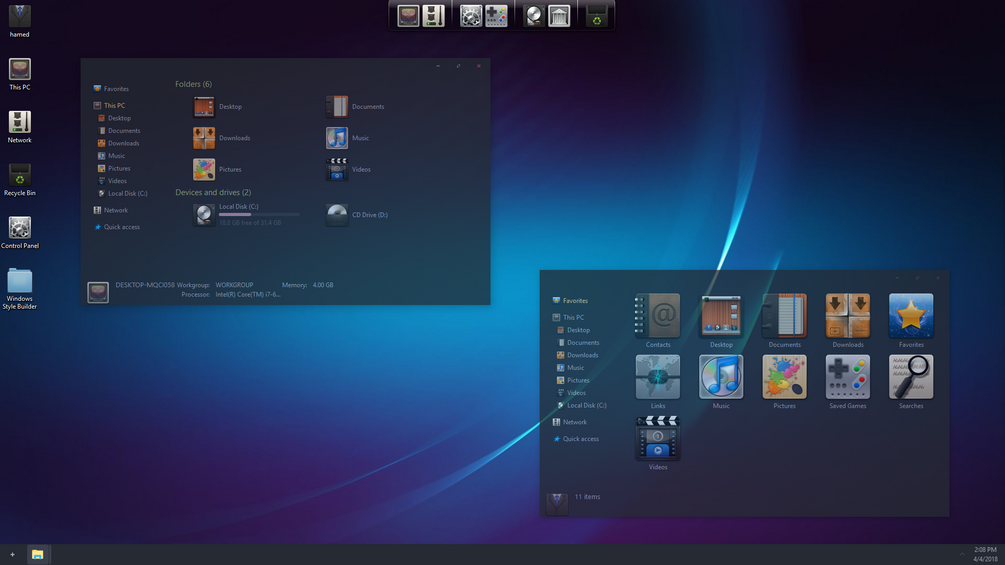Open File Explorer from the taskbar
The width and height of the screenshot is (1005, 565).
pos(38,555)
